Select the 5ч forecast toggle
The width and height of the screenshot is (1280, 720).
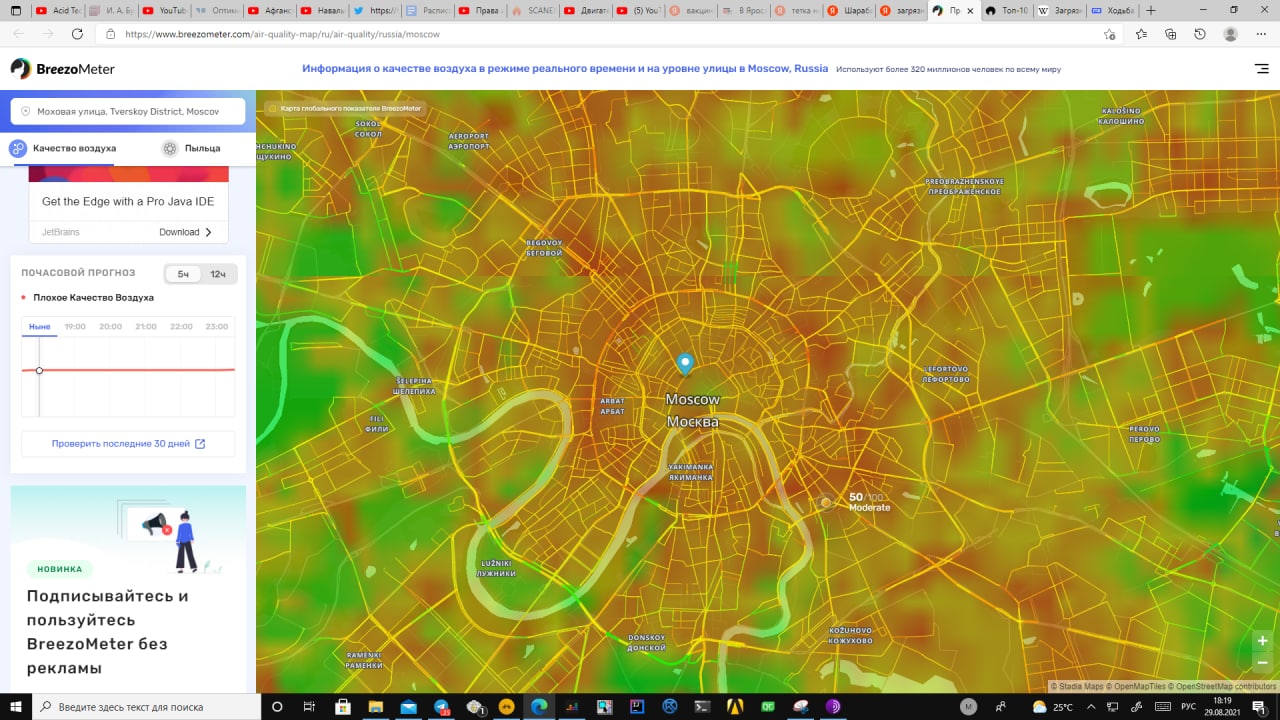pyautogui.click(x=183, y=274)
